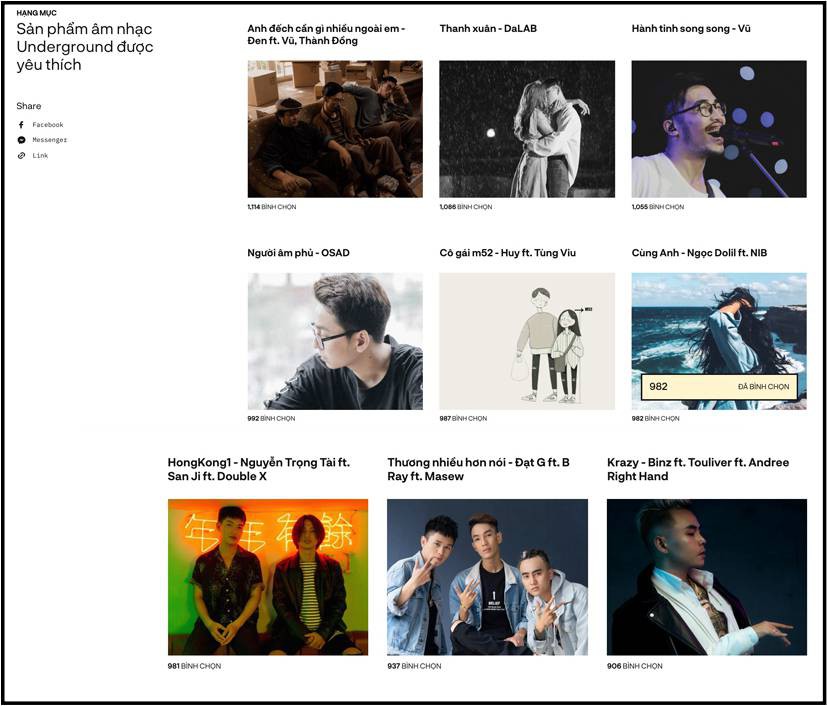Click the Link chain icon
The height and width of the screenshot is (706, 827).
[21, 156]
